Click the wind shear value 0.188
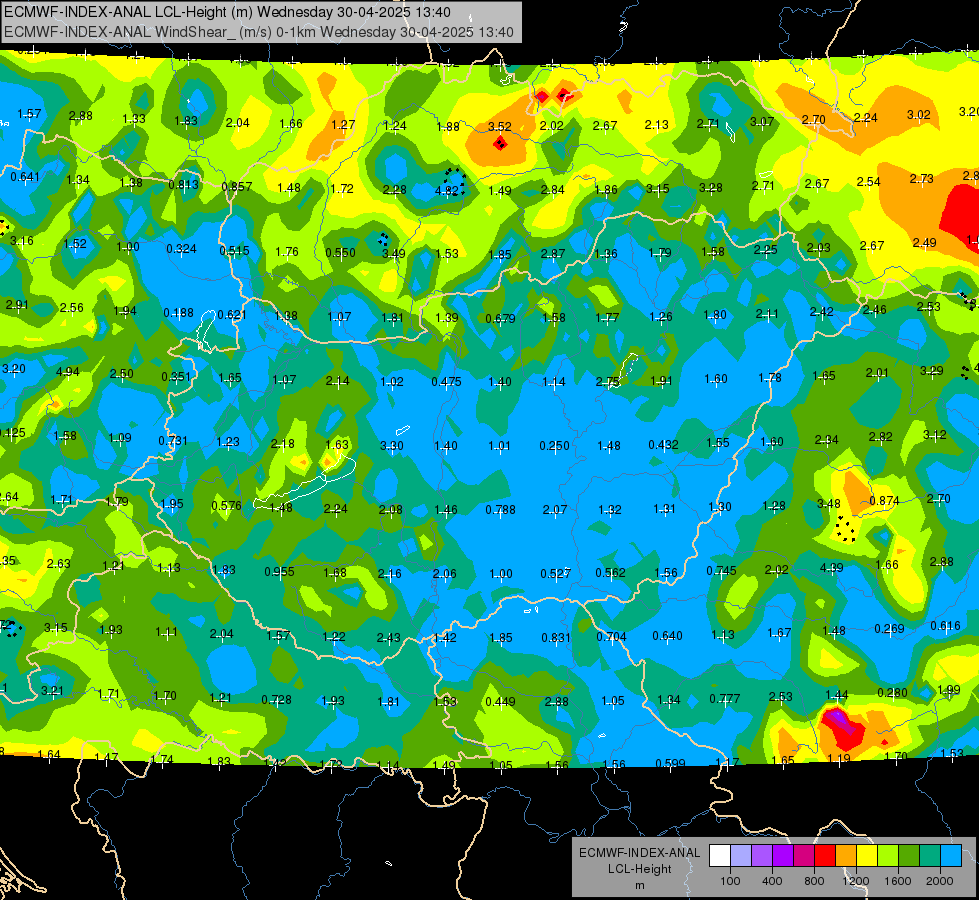This screenshot has height=900, width=979. point(179,313)
